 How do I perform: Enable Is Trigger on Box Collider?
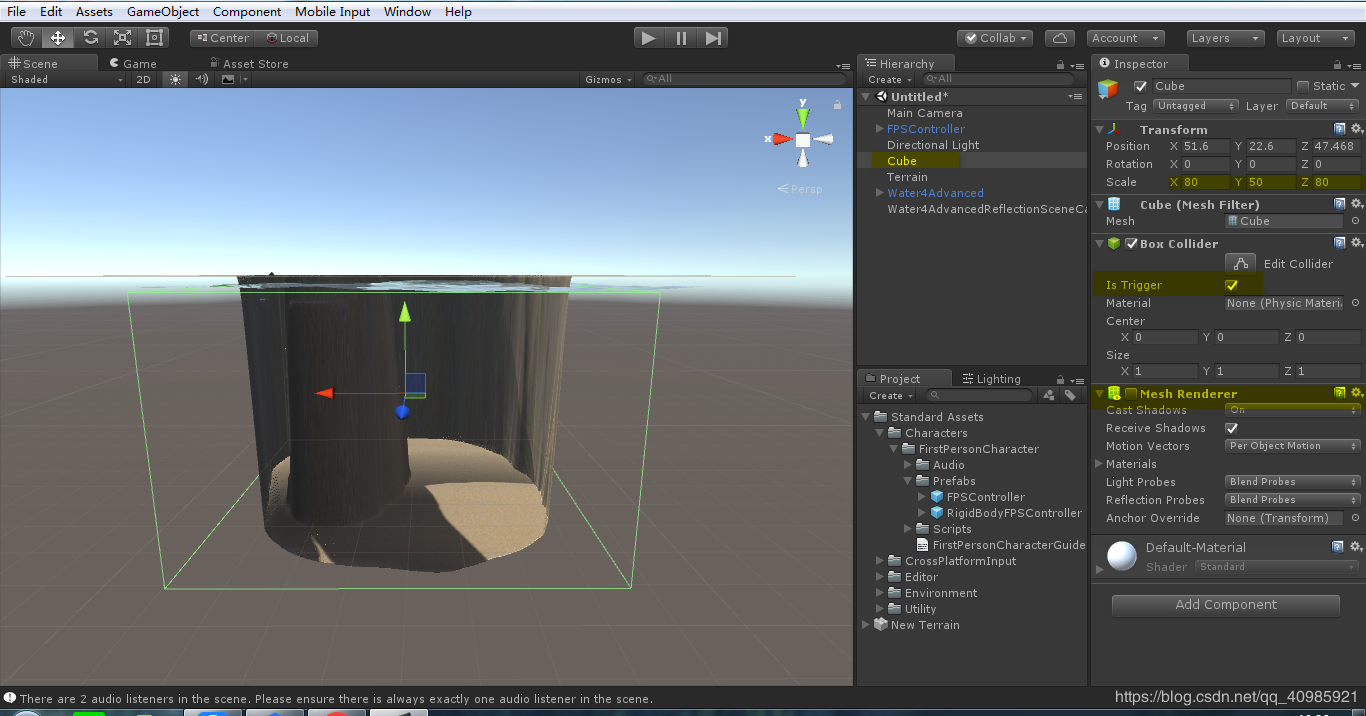1234,284
